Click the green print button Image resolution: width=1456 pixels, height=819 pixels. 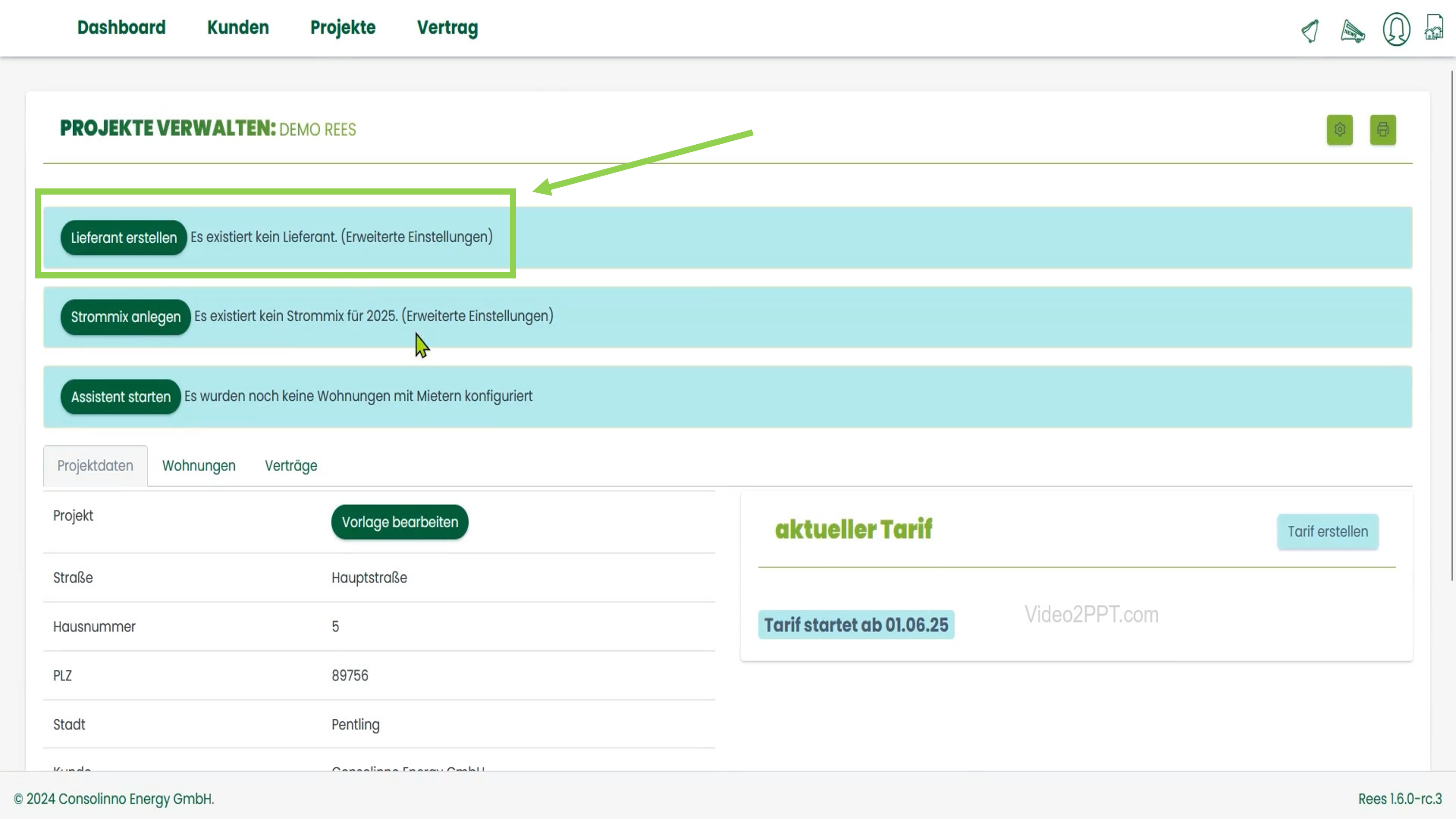[1382, 130]
